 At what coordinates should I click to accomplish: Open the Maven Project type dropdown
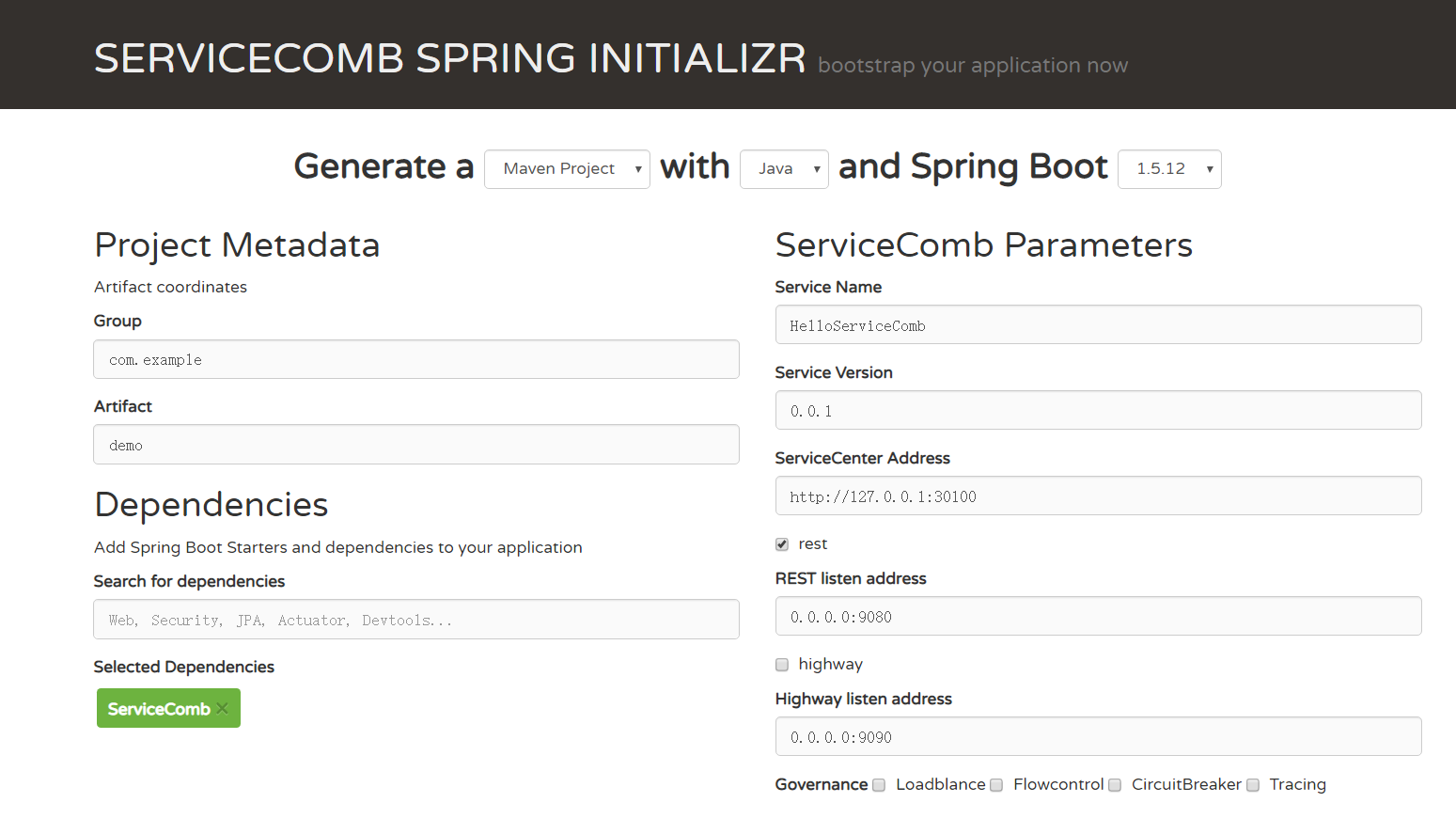(567, 169)
